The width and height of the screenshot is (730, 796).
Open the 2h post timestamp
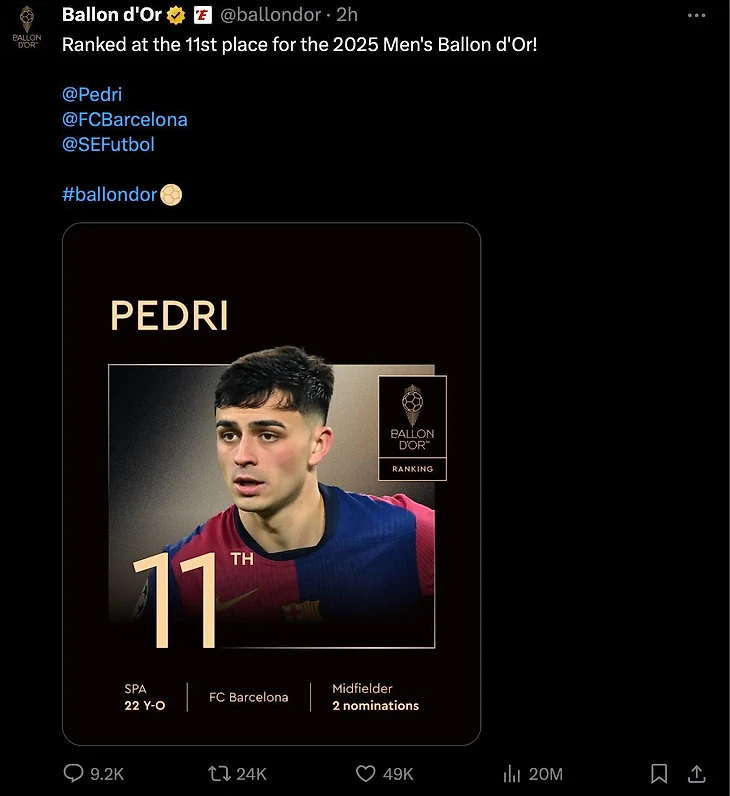tap(347, 15)
